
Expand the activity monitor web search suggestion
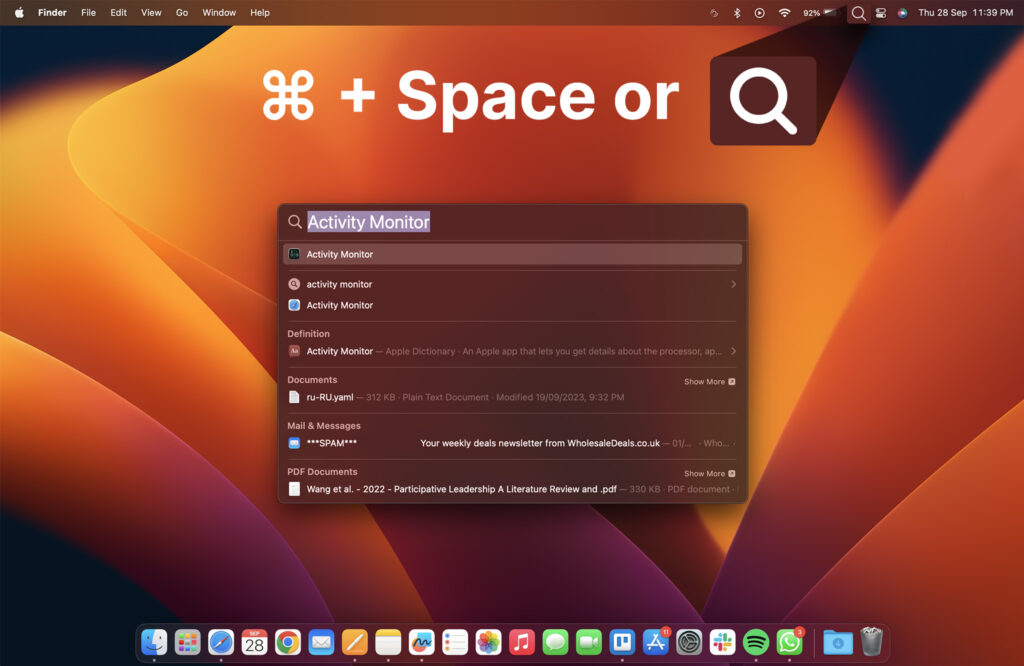point(733,284)
